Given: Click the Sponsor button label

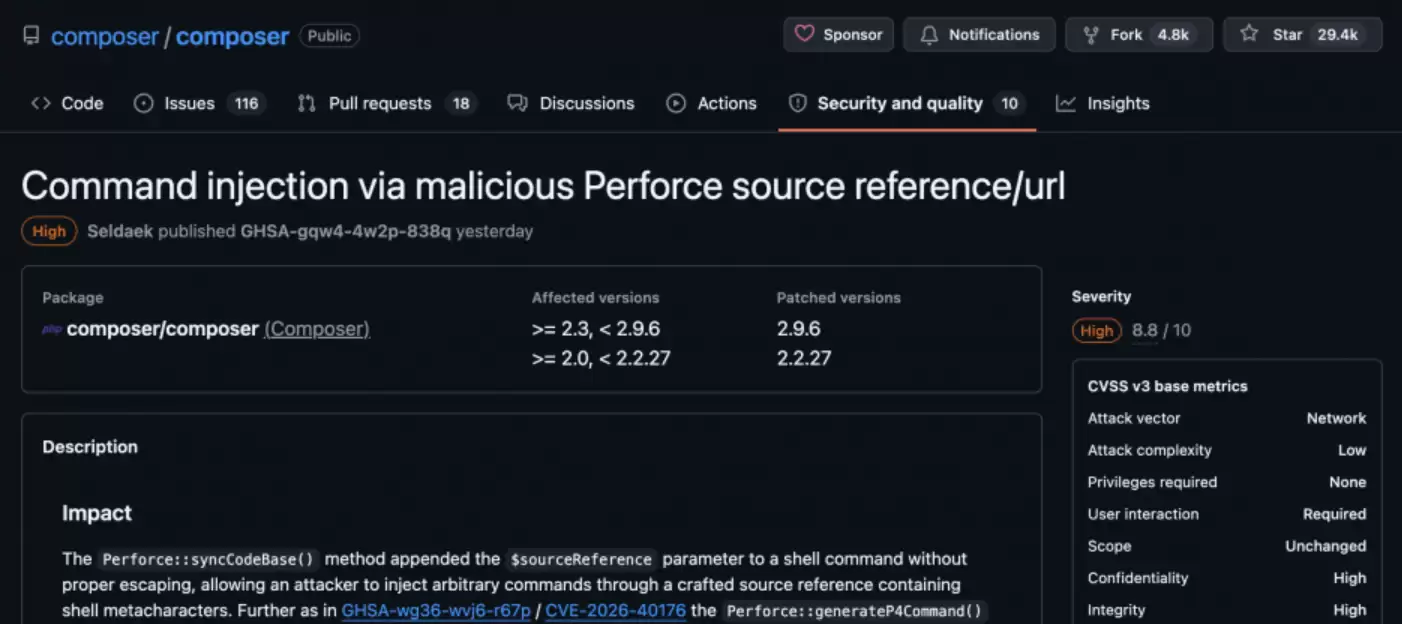Looking at the screenshot, I should (853, 34).
